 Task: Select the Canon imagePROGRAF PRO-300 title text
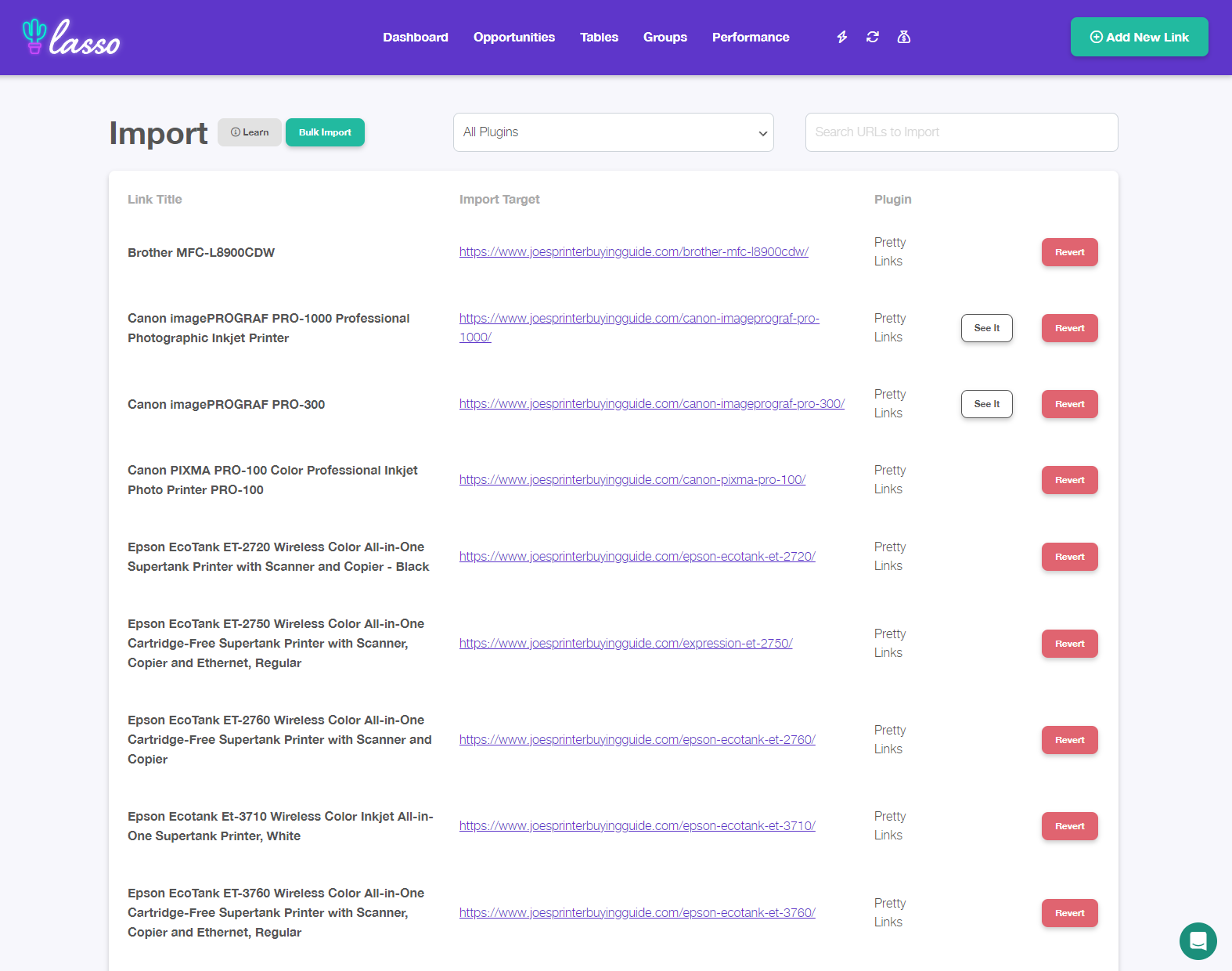(x=226, y=404)
